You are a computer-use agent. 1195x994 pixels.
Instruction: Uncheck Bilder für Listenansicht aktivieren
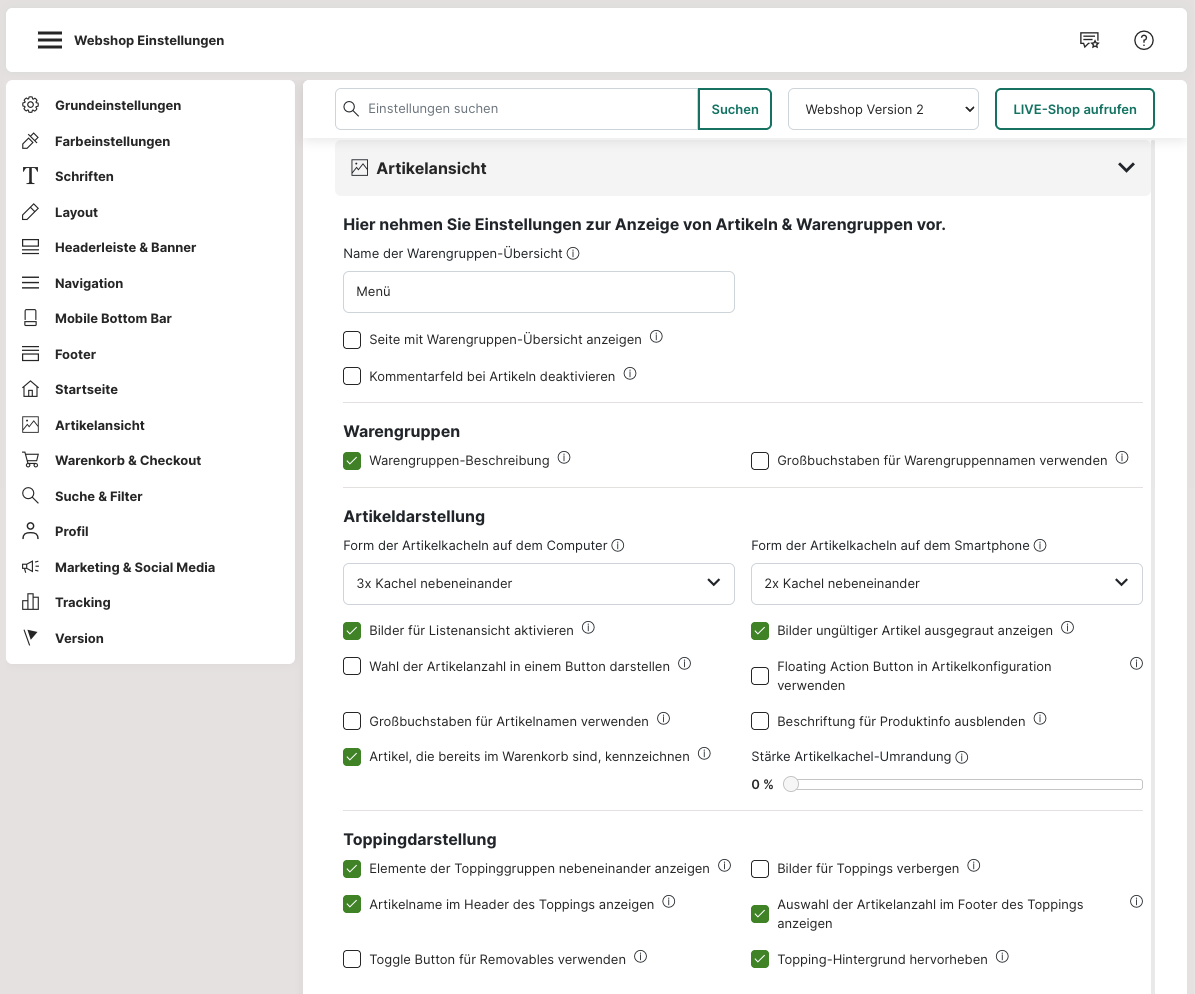(352, 631)
